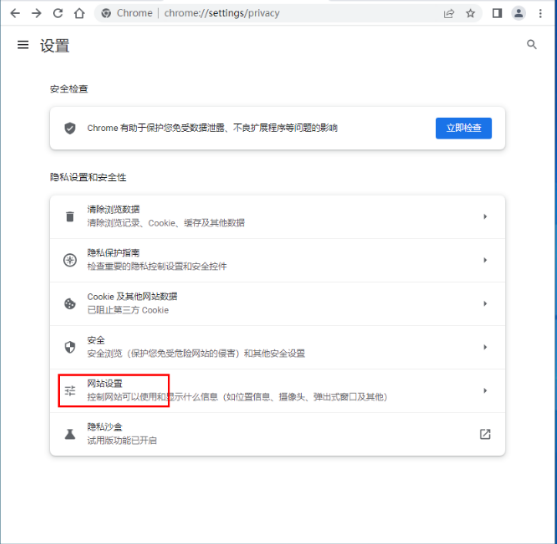Click the 设置 page title

tap(54, 45)
